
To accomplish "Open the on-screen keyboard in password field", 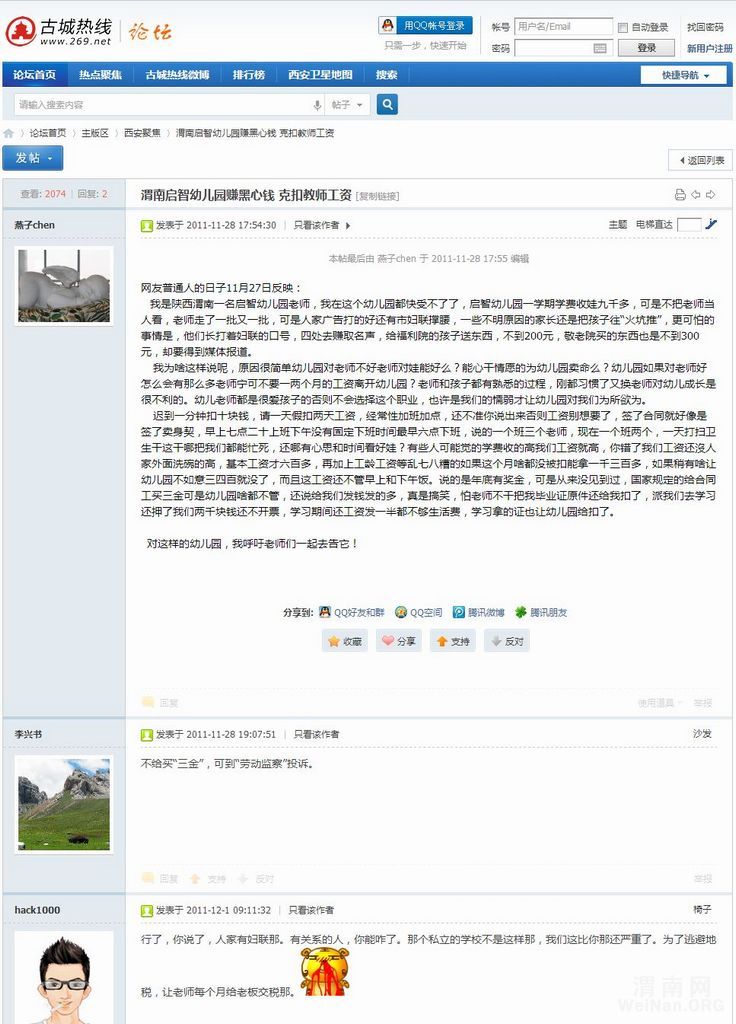I will tap(600, 48).
